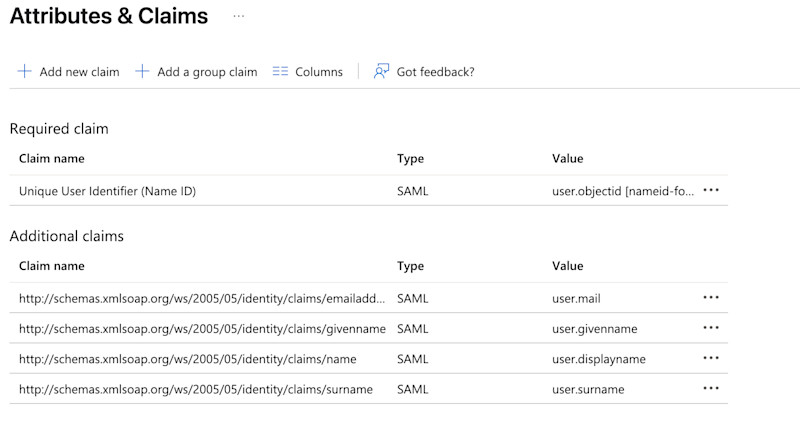Open ellipsis menu for Unique User Identifier claim
This screenshot has height=421, width=800.
tap(711, 190)
